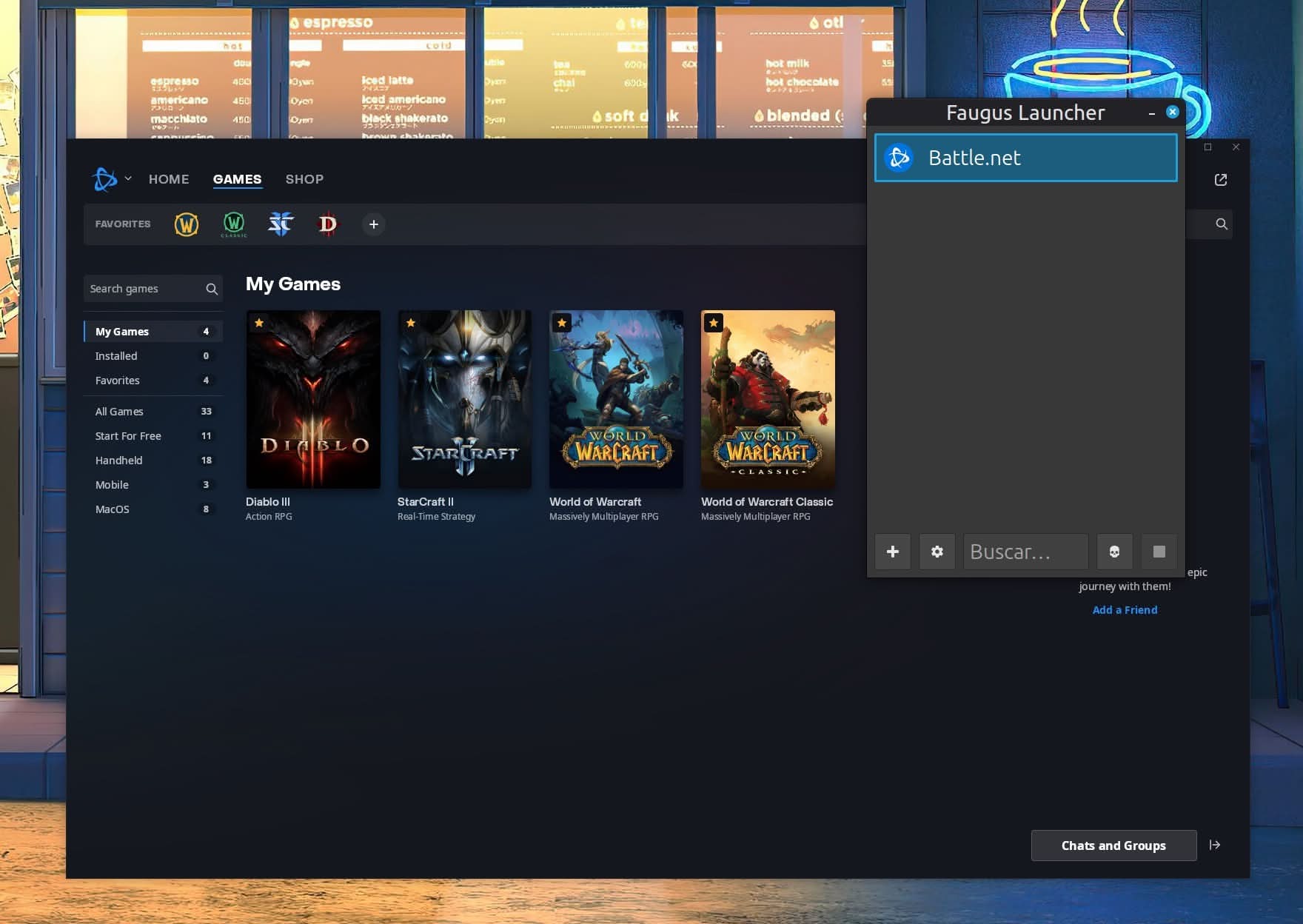Image resolution: width=1303 pixels, height=924 pixels.
Task: Click the stop square icon in Faugus
Action: coord(1159,552)
